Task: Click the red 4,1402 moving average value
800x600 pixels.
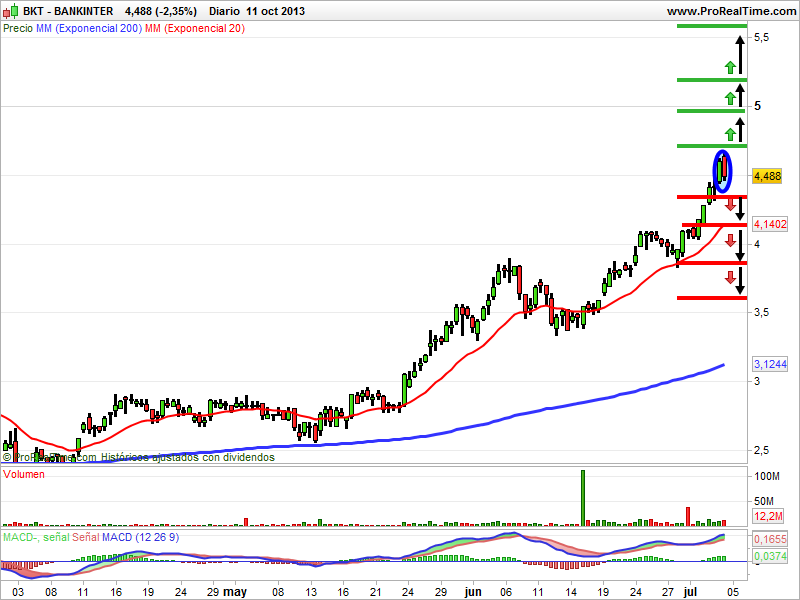Action: [770, 224]
